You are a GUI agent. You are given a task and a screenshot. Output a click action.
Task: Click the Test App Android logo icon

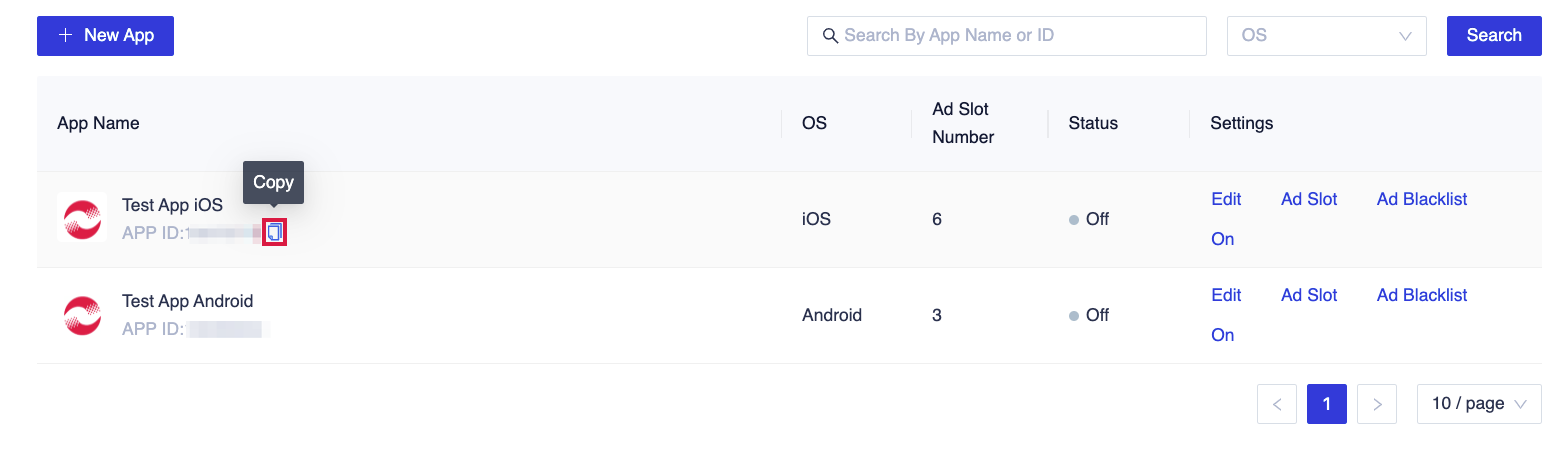[82, 315]
